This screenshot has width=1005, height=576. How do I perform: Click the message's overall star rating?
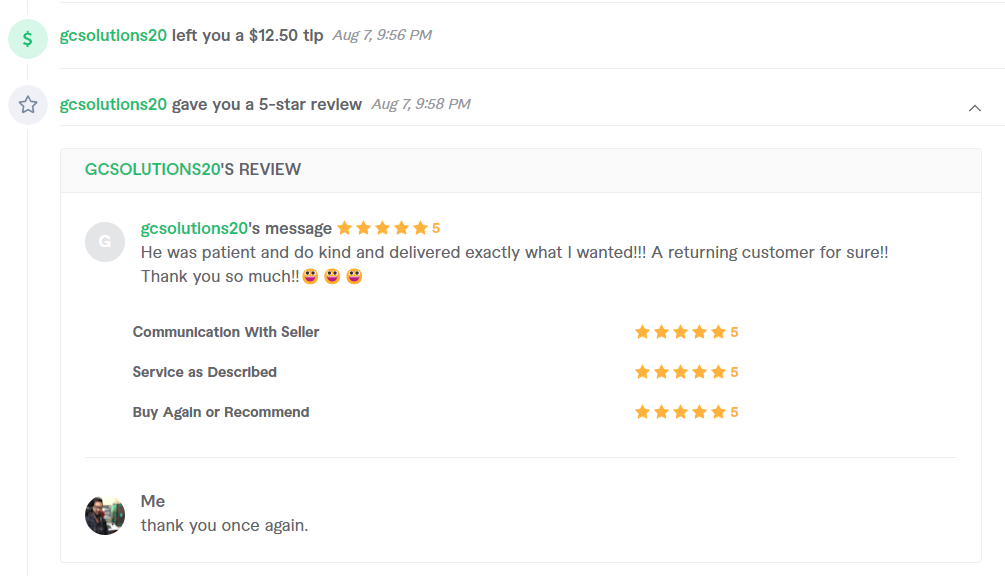388,228
